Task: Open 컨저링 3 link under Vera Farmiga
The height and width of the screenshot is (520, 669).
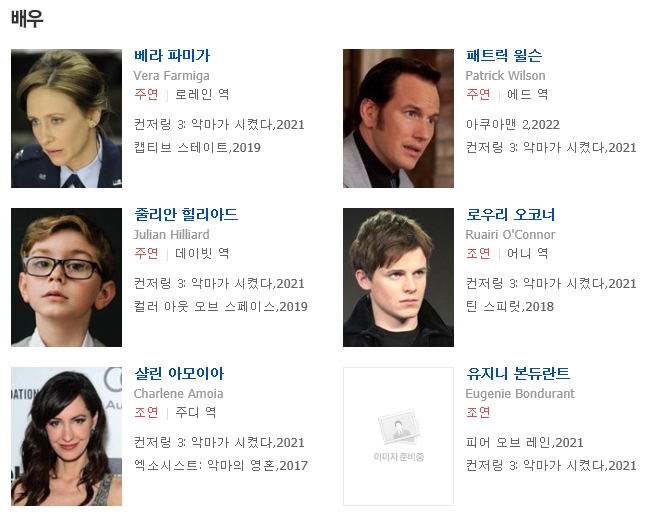Action: click(x=219, y=125)
